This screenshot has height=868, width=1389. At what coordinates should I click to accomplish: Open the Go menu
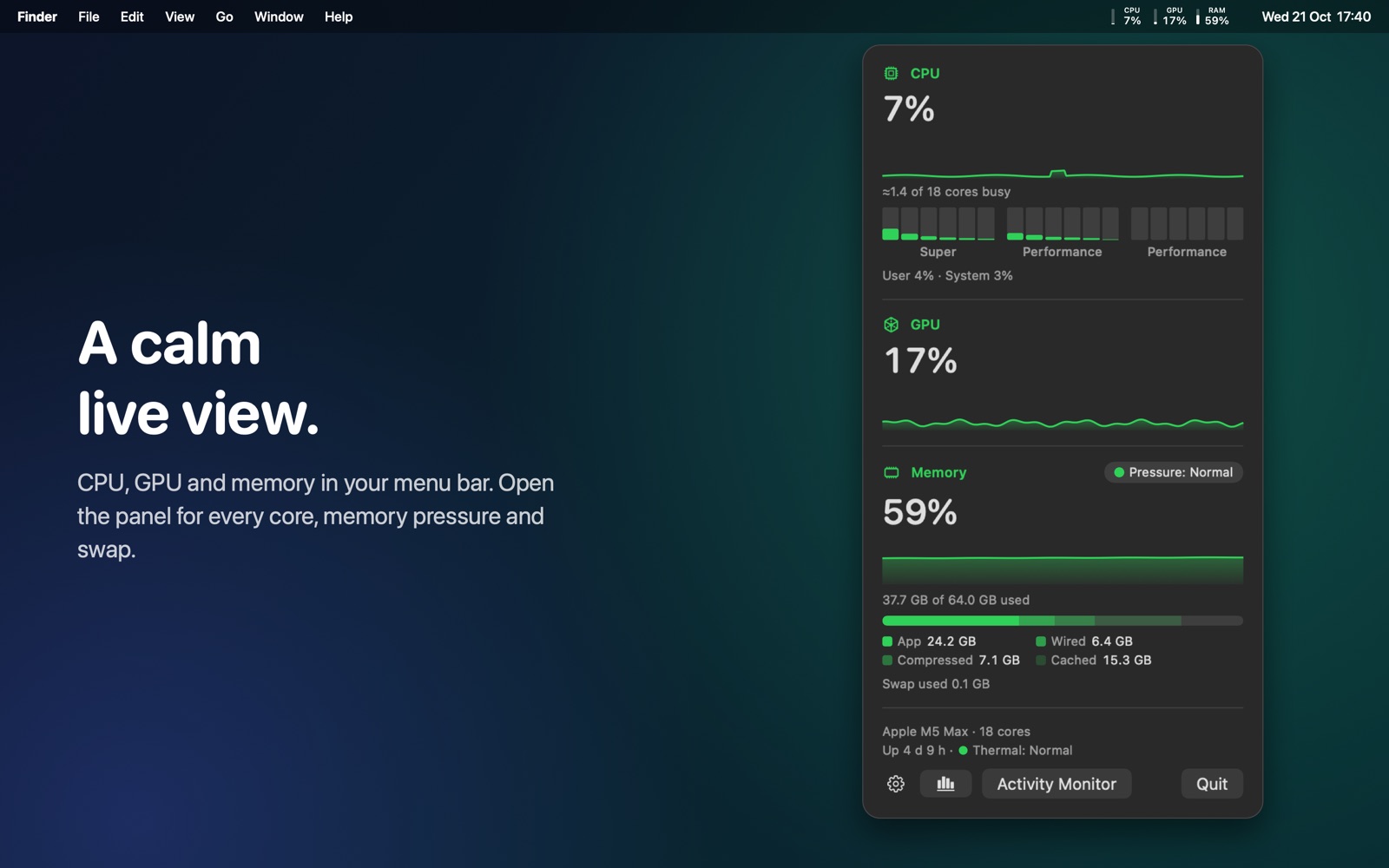[224, 16]
